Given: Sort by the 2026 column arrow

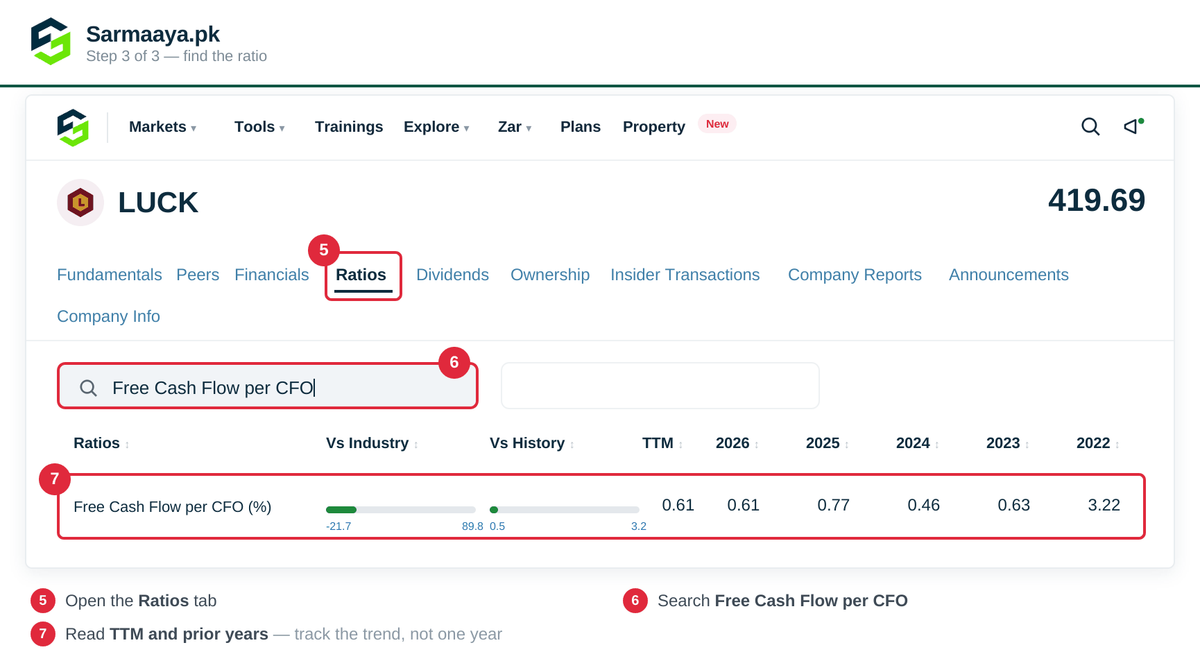Looking at the screenshot, I should coord(757,444).
